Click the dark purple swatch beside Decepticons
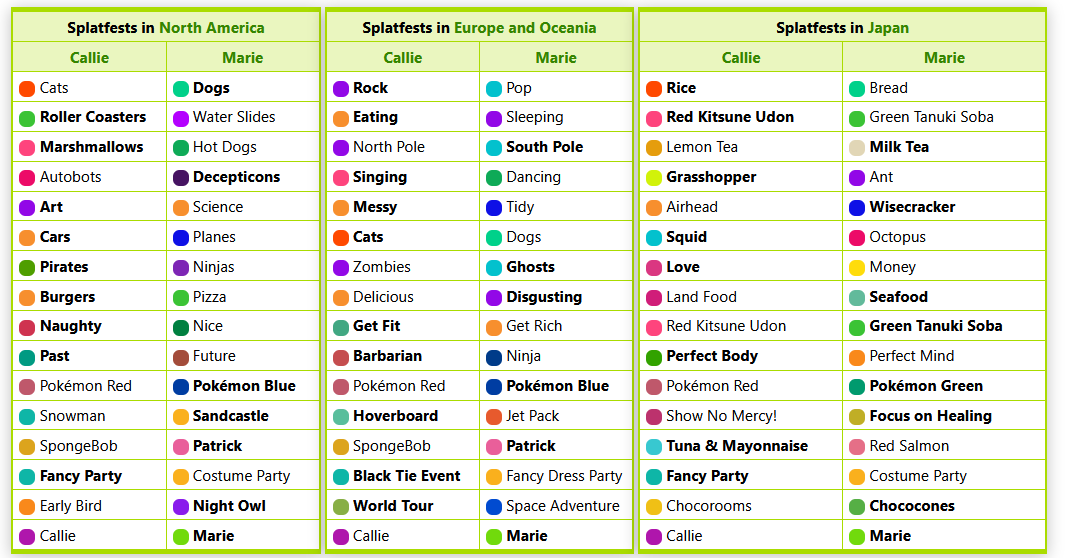1069x558 pixels. (181, 178)
